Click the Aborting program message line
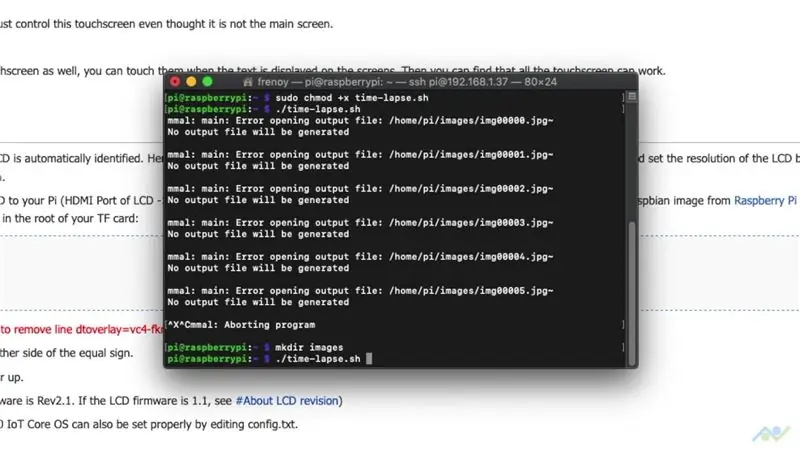Viewport: 800px width, 450px height. coord(241,325)
